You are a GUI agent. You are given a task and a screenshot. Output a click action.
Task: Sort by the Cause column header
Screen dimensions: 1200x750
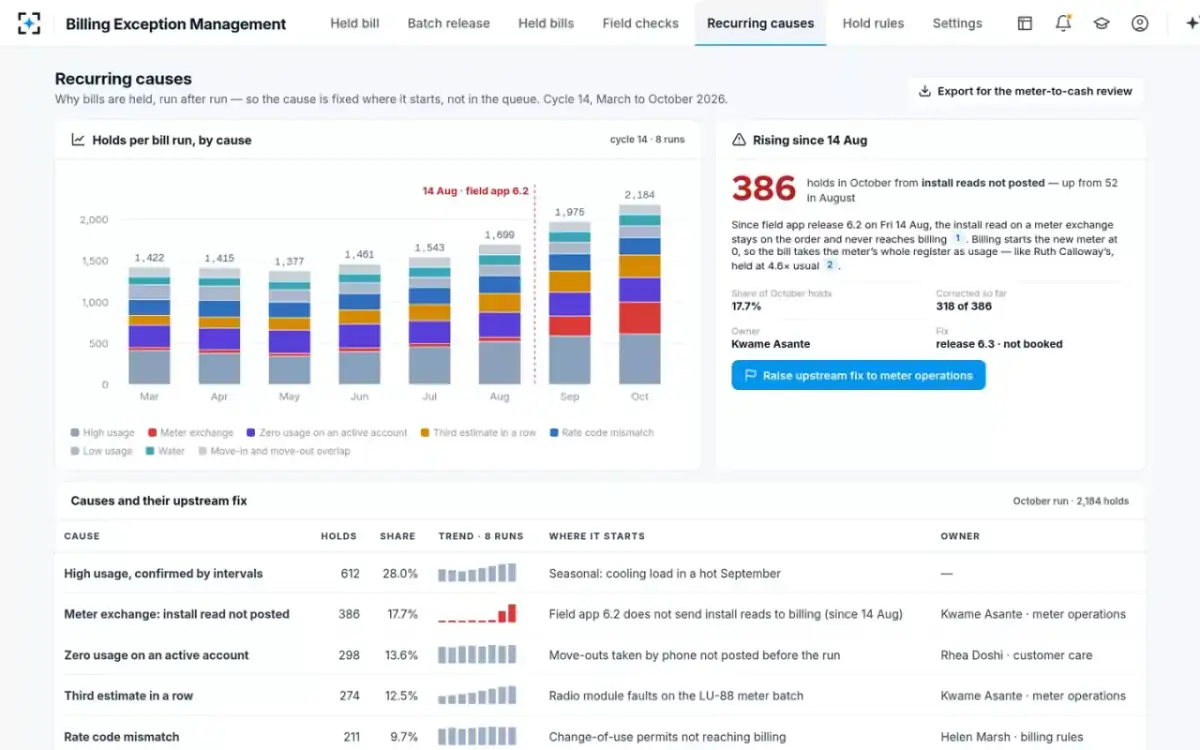(x=82, y=536)
